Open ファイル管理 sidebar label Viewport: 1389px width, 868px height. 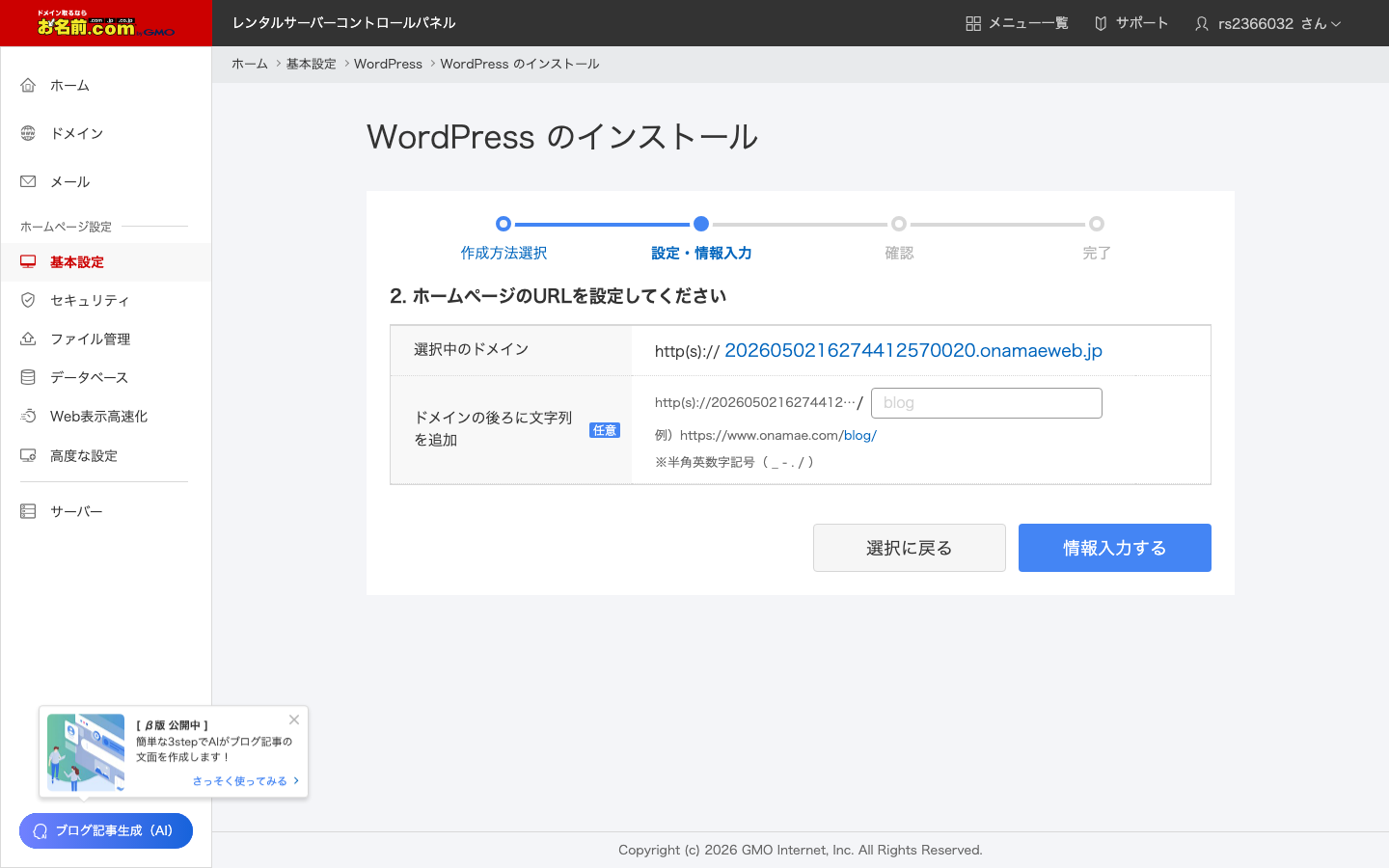91,339
